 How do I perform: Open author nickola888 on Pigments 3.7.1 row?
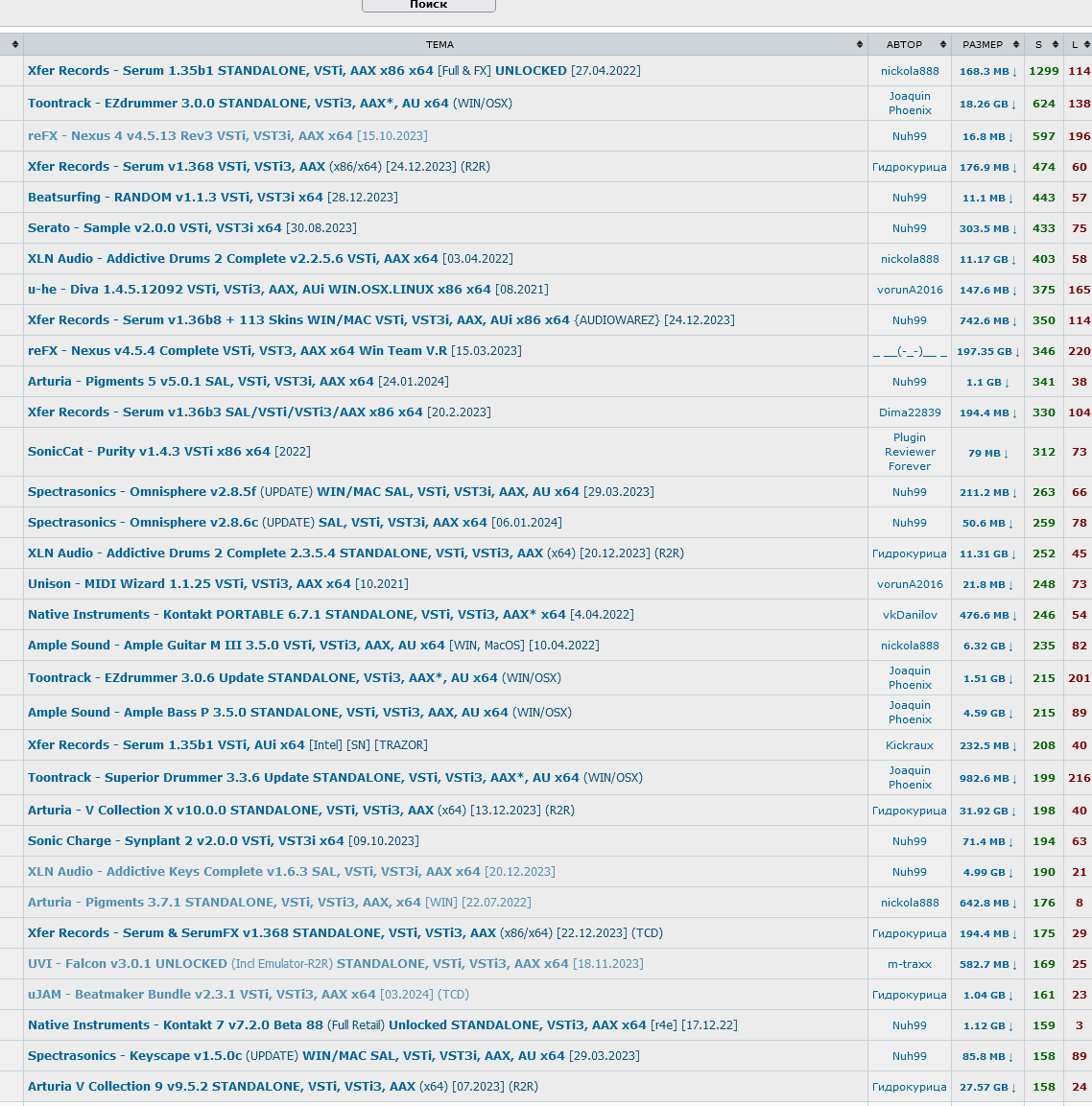pyautogui.click(x=910, y=903)
